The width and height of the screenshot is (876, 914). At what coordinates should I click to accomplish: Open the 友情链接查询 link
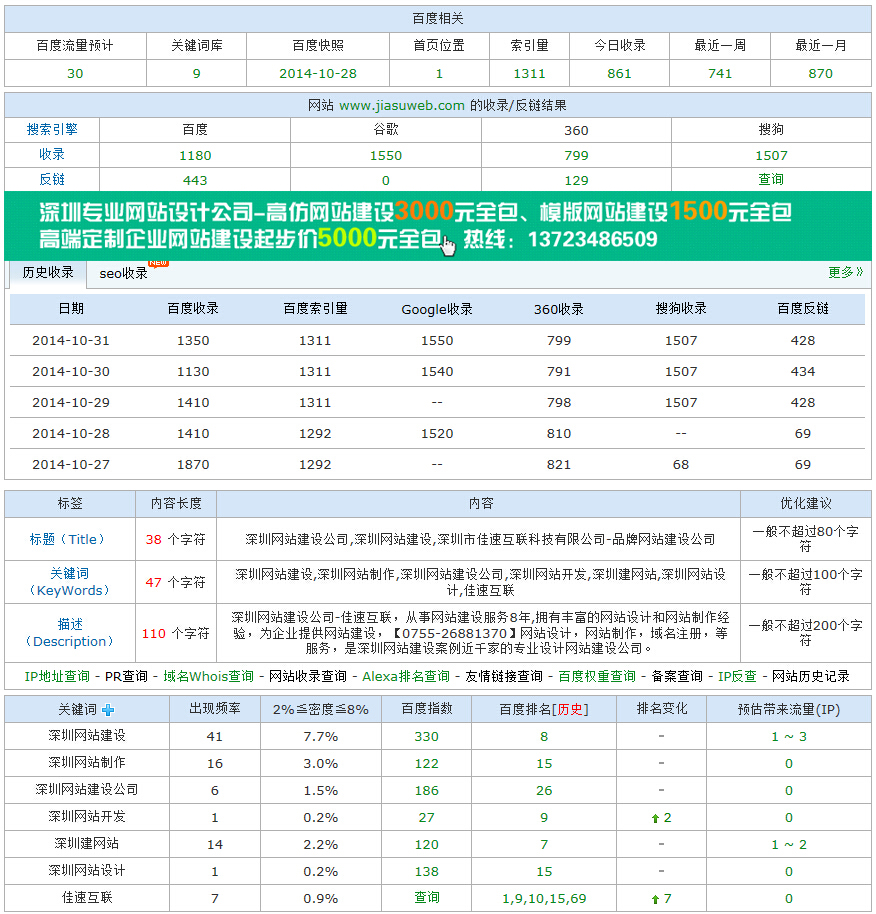point(504,677)
